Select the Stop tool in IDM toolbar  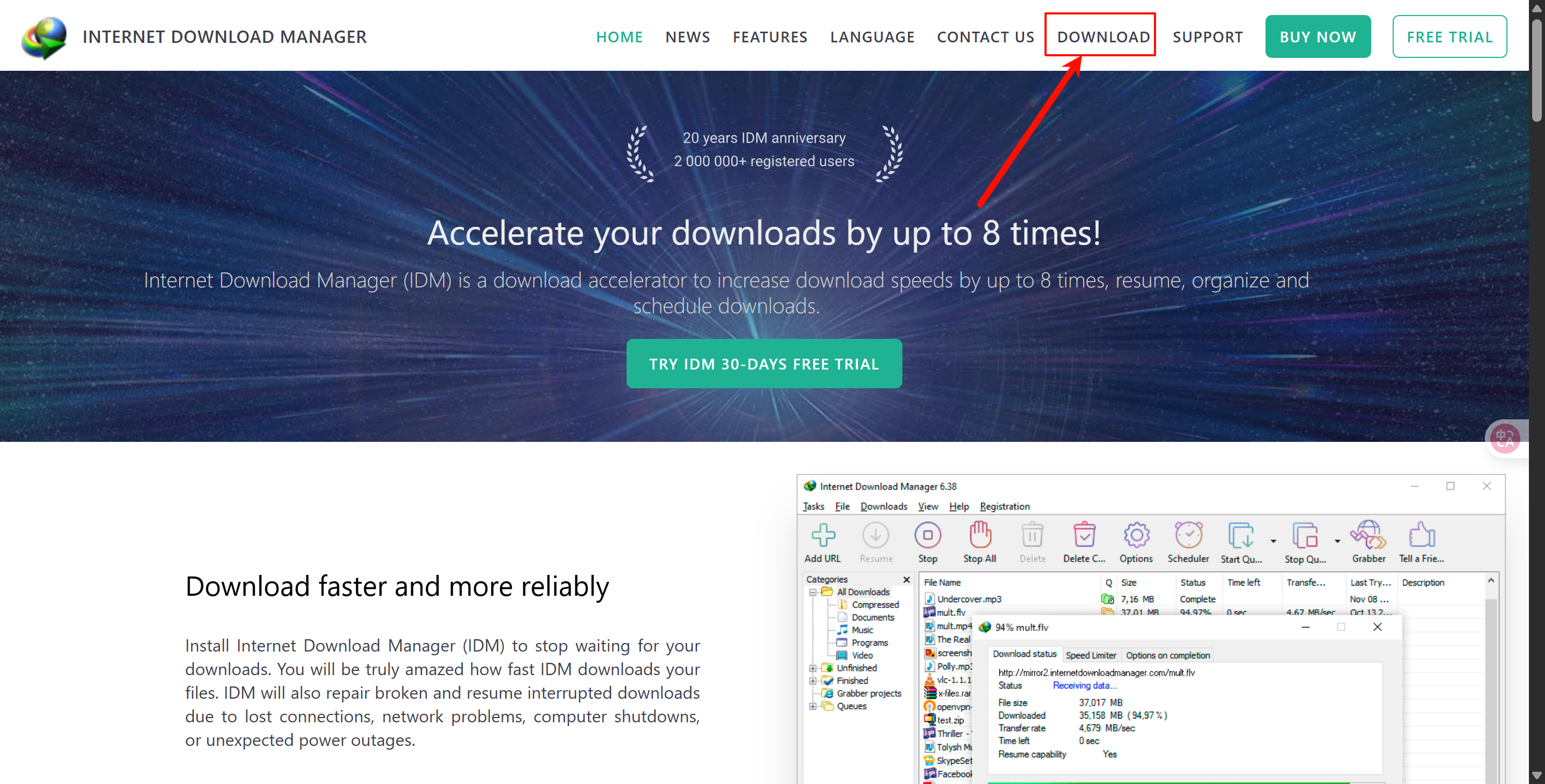click(928, 535)
